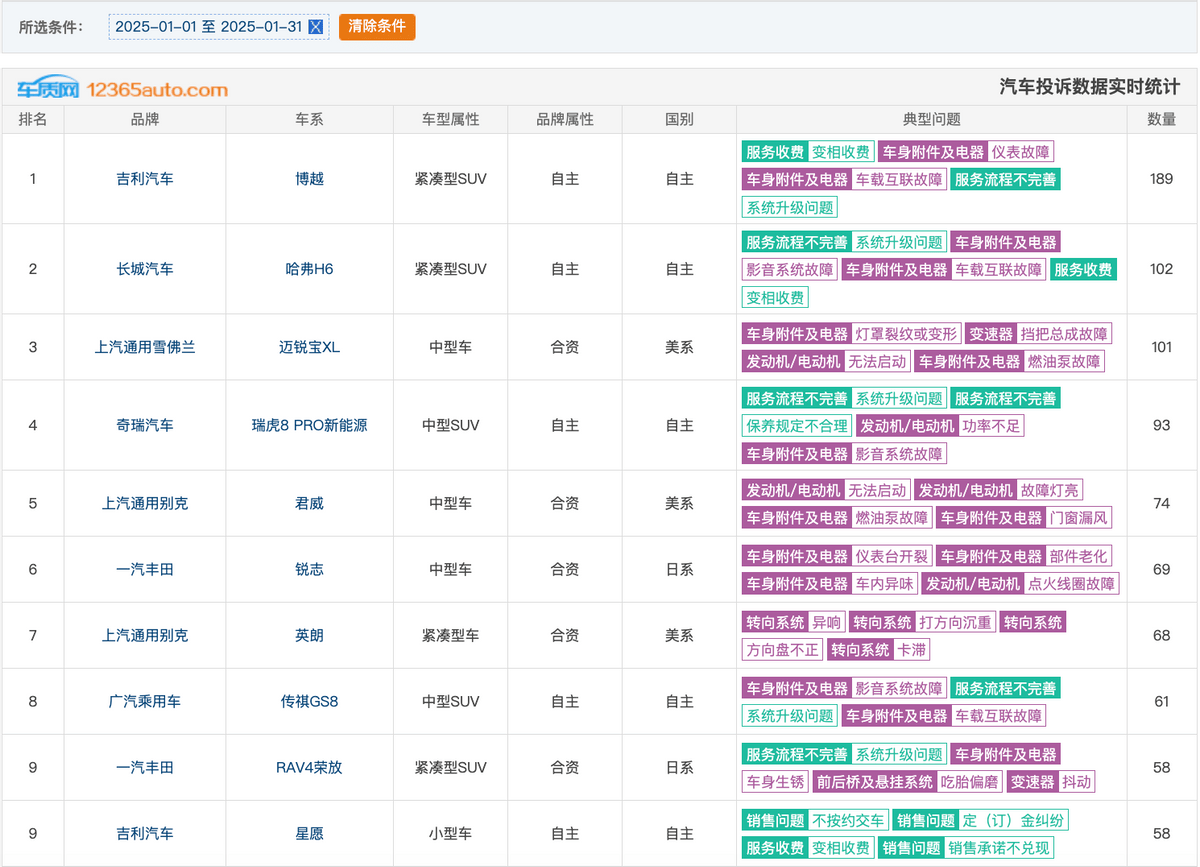1200x867 pixels.
Task: Click the 典型问题 column header
Action: pos(932,119)
